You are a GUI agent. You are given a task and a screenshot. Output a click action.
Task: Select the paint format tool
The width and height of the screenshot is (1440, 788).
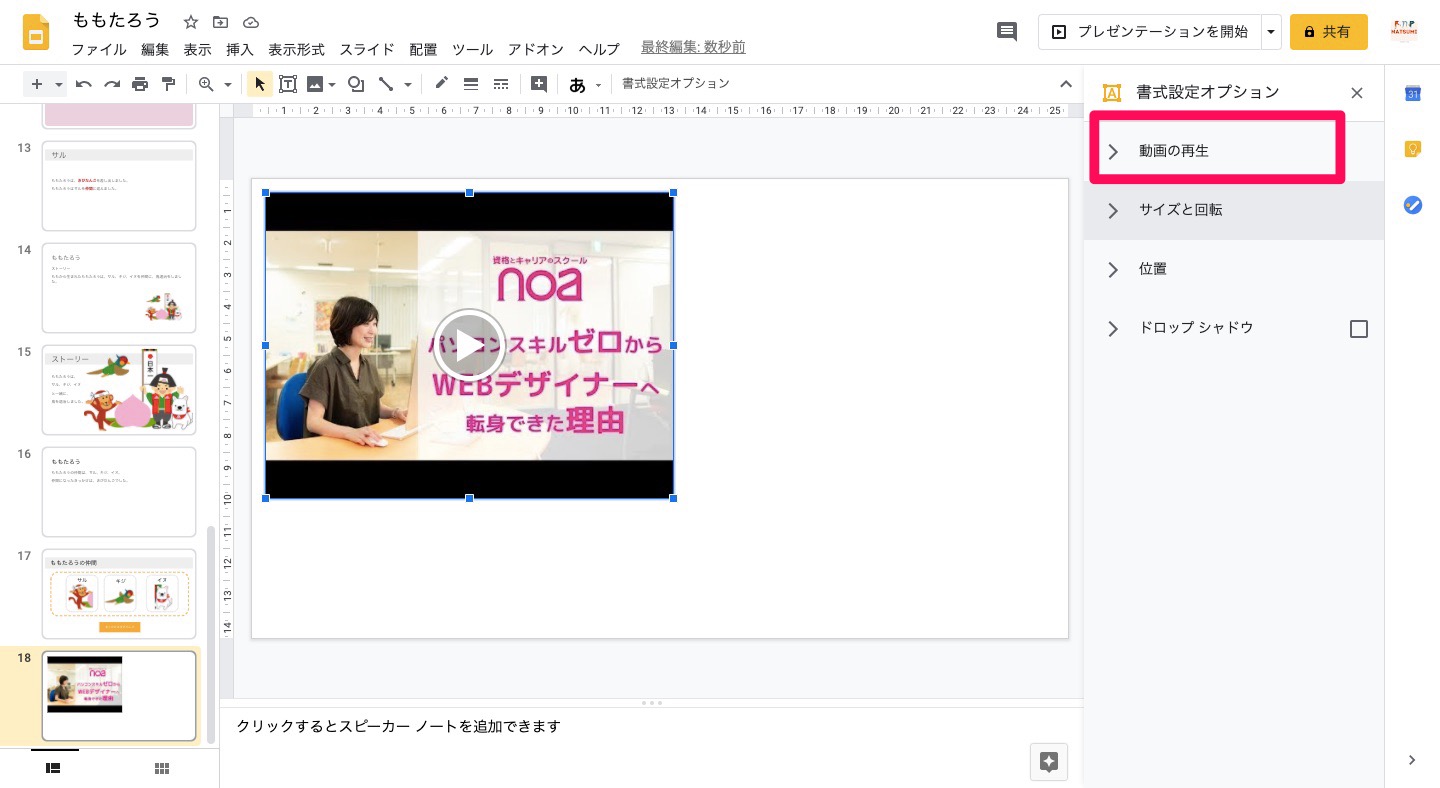pos(168,84)
